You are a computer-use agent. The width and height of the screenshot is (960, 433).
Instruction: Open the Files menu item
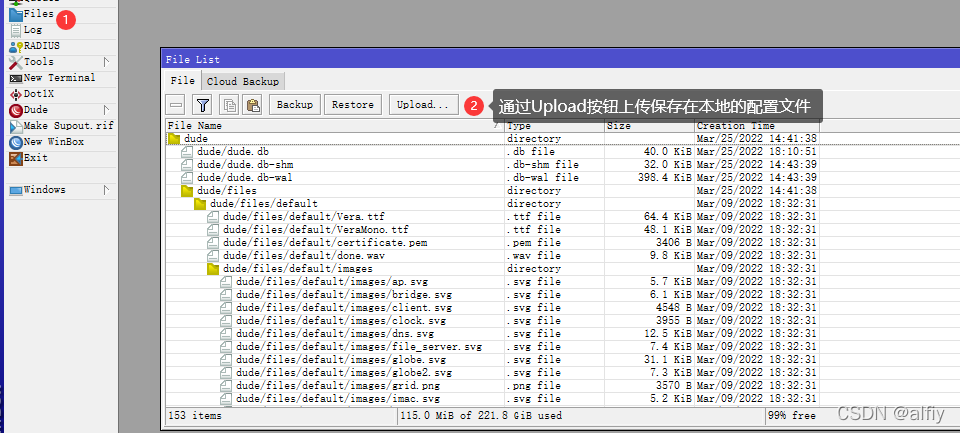point(39,13)
